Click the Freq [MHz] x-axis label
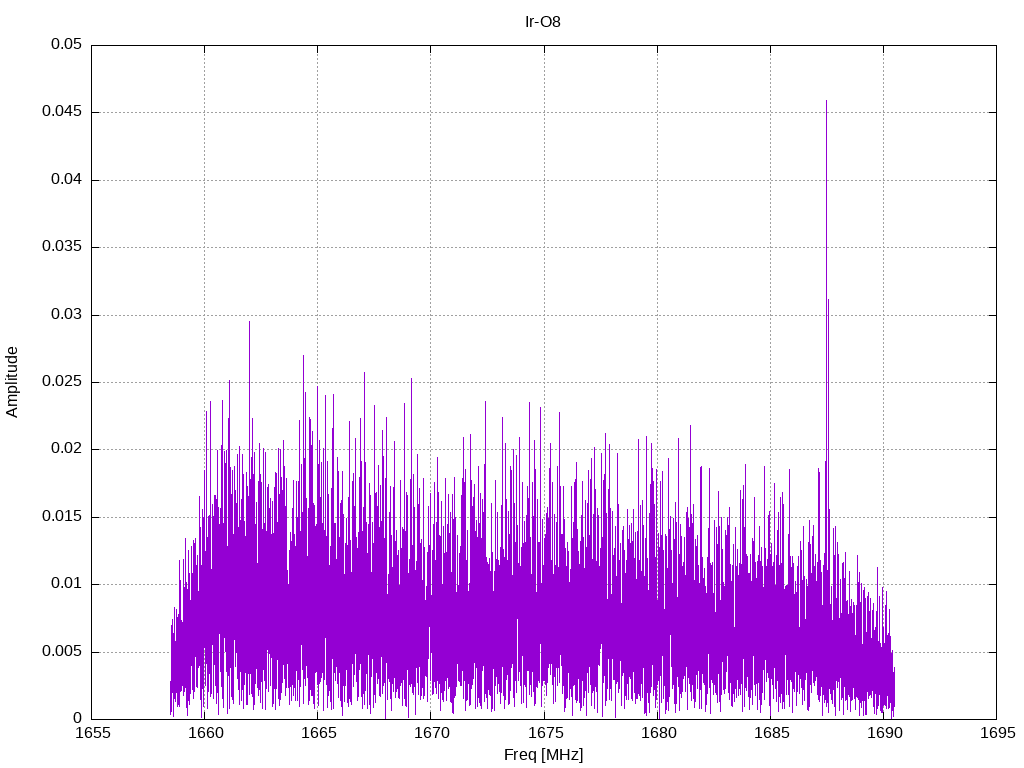 (x=543, y=754)
